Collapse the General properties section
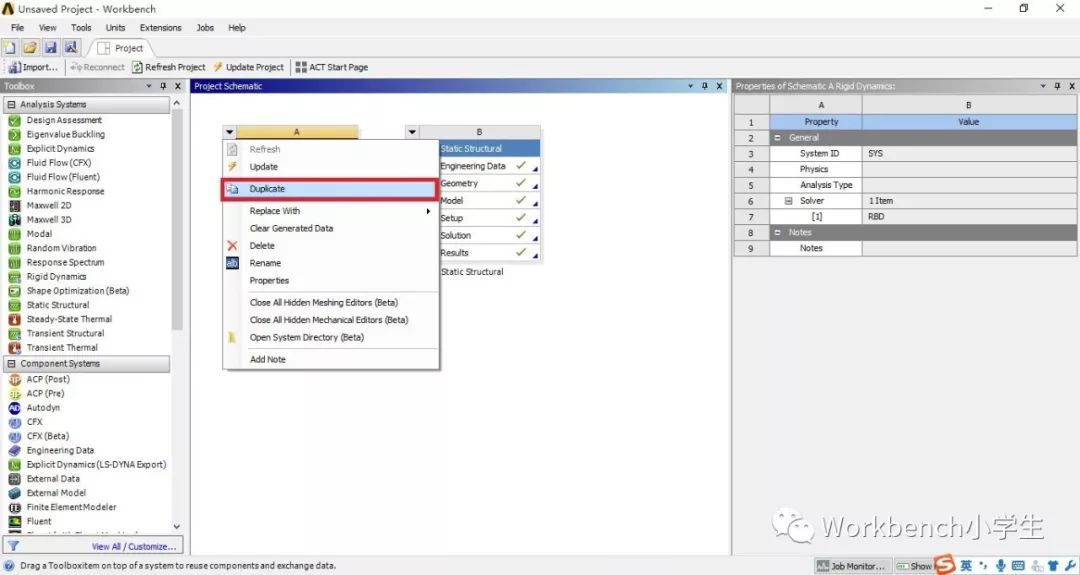The height and width of the screenshot is (575, 1080). [778, 138]
